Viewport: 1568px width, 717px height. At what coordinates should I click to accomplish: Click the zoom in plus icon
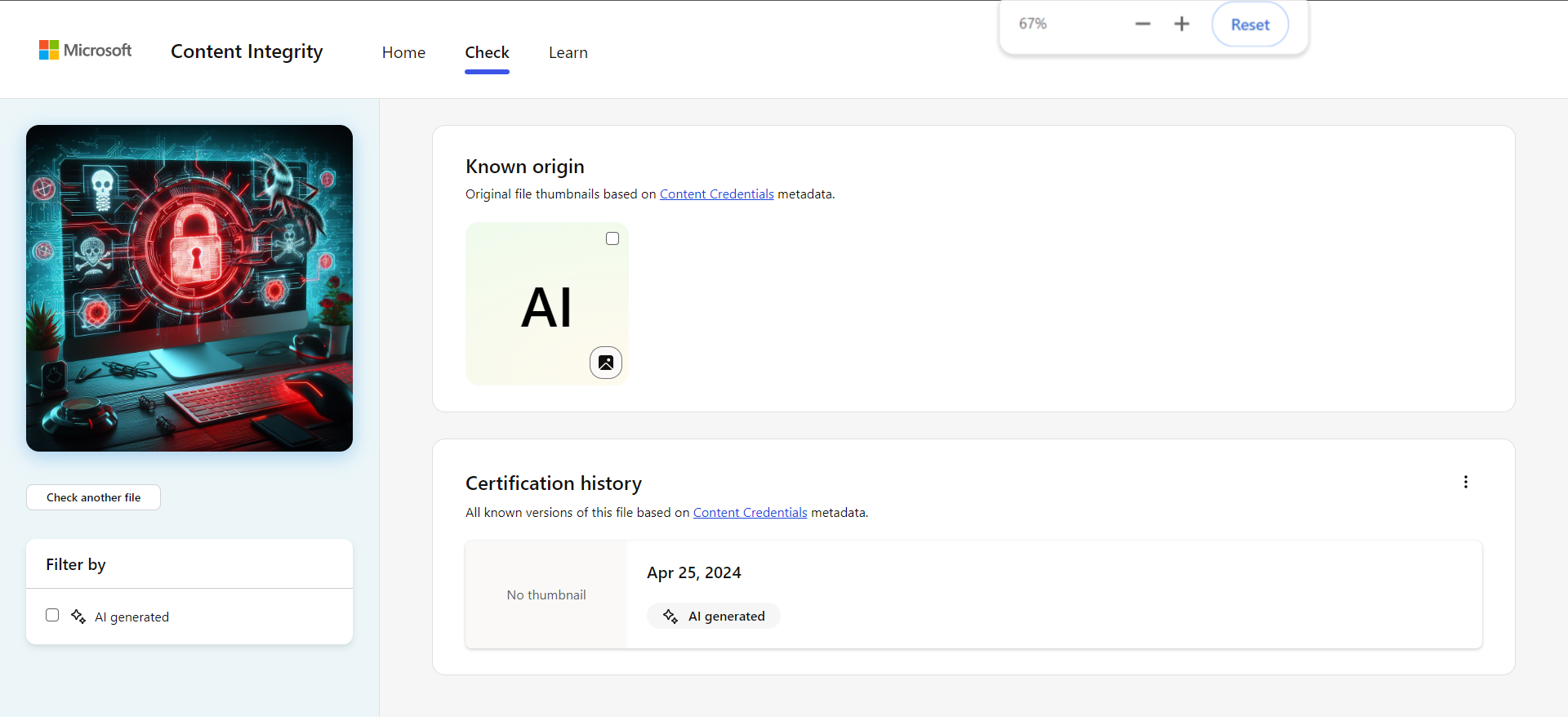(x=1182, y=24)
